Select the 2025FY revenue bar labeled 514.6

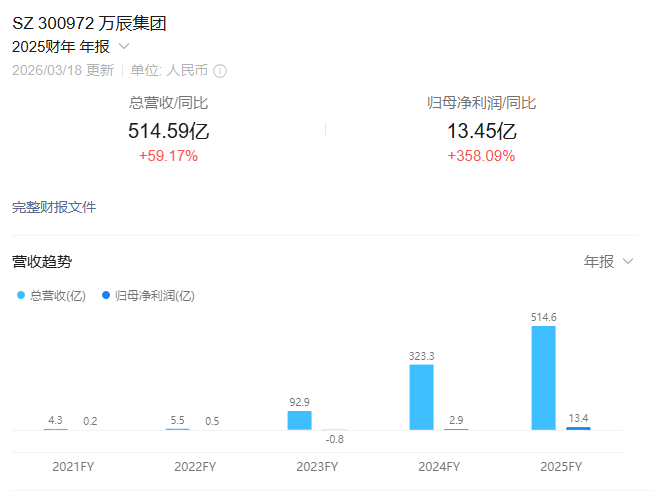(543, 377)
